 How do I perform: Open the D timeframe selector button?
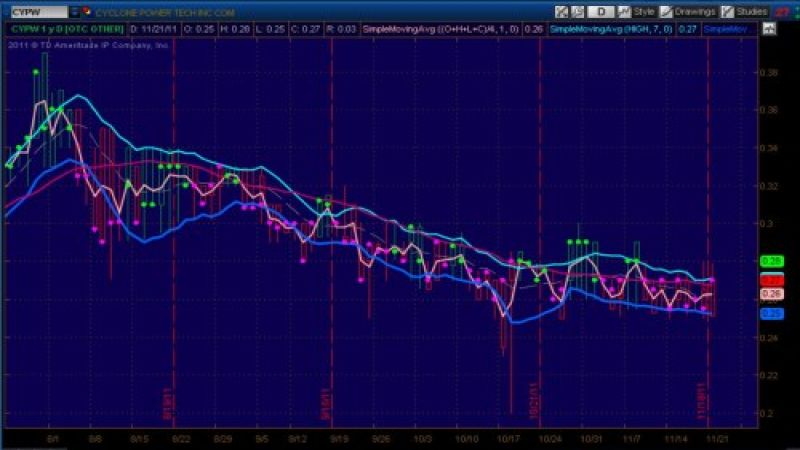601,12
